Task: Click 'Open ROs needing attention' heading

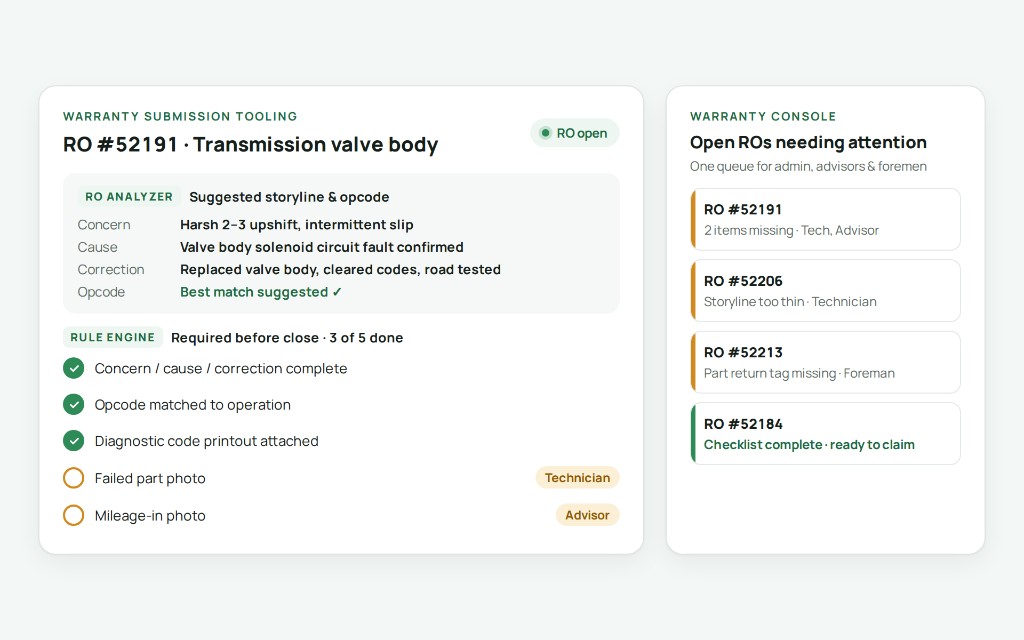Action: [808, 142]
